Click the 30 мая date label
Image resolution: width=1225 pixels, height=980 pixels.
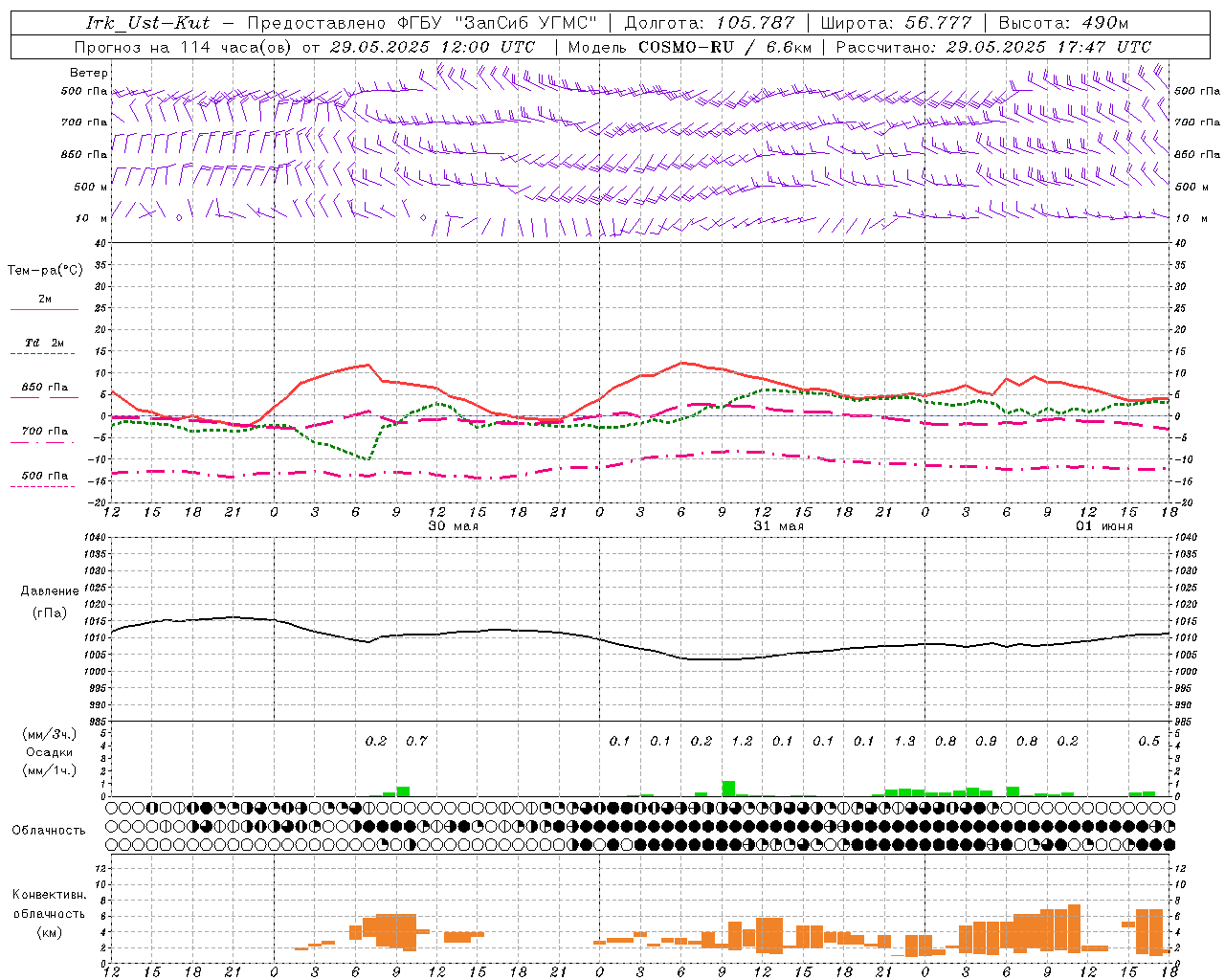(454, 526)
